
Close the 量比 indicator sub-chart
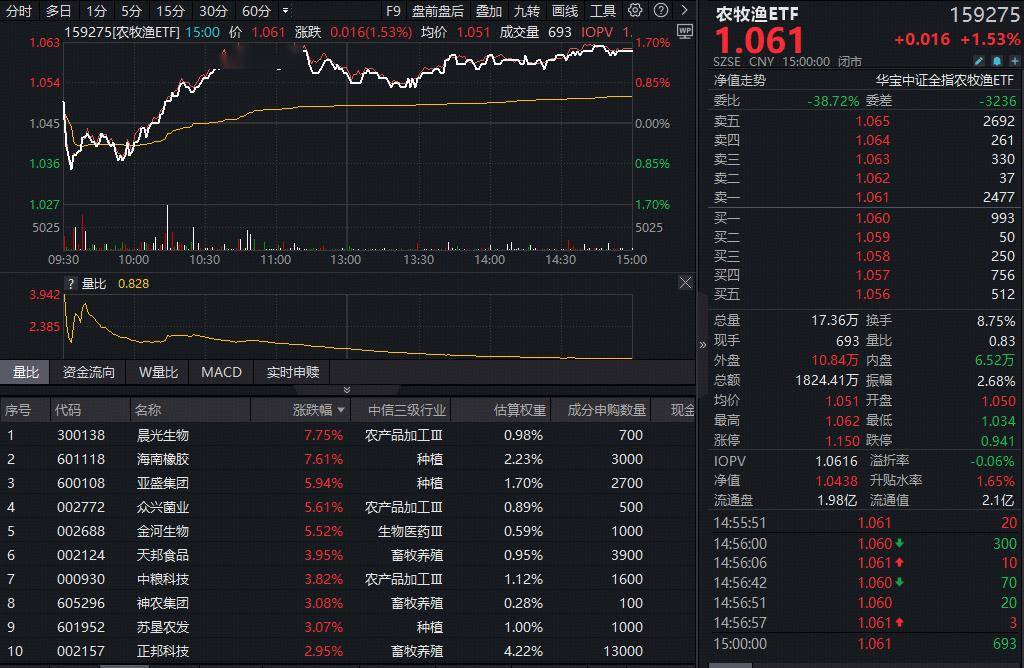click(685, 283)
